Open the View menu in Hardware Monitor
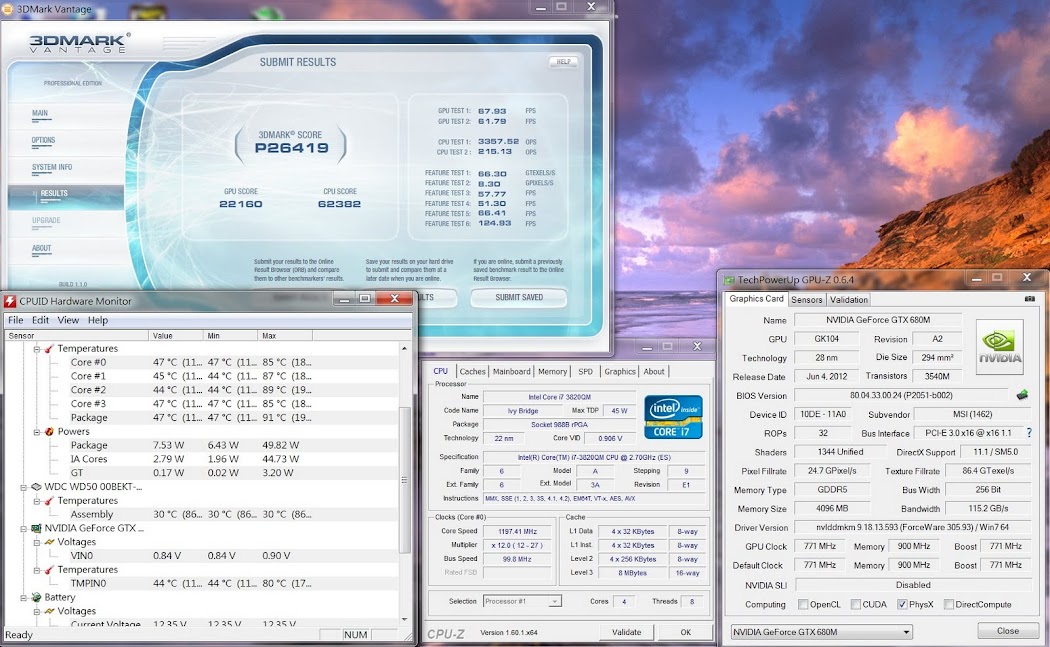The height and width of the screenshot is (647, 1050). coord(68,320)
